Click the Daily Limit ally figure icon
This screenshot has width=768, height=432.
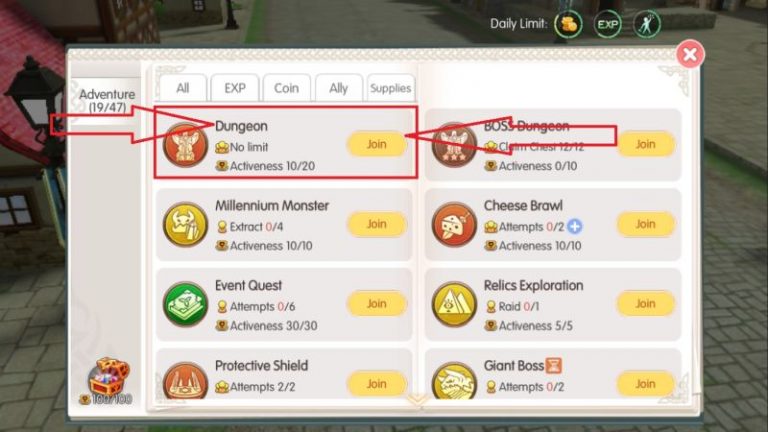click(x=647, y=24)
